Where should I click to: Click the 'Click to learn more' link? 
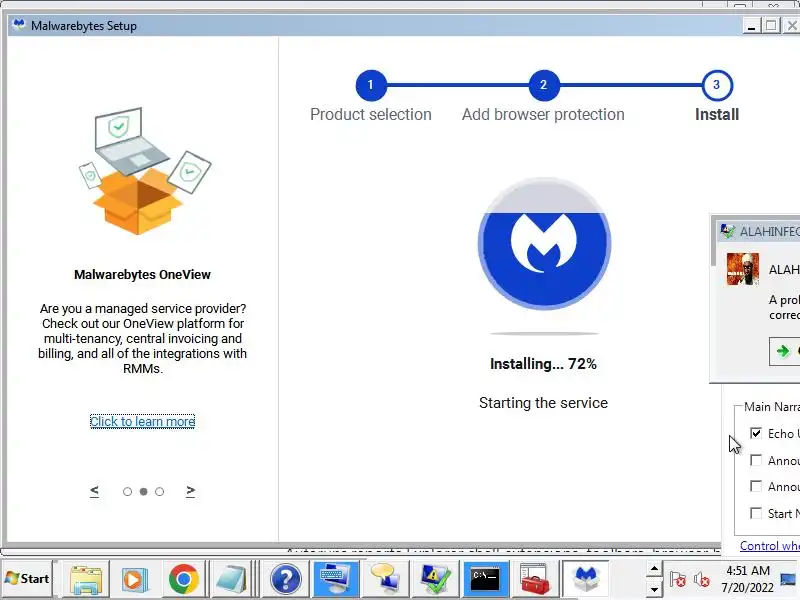[142, 421]
